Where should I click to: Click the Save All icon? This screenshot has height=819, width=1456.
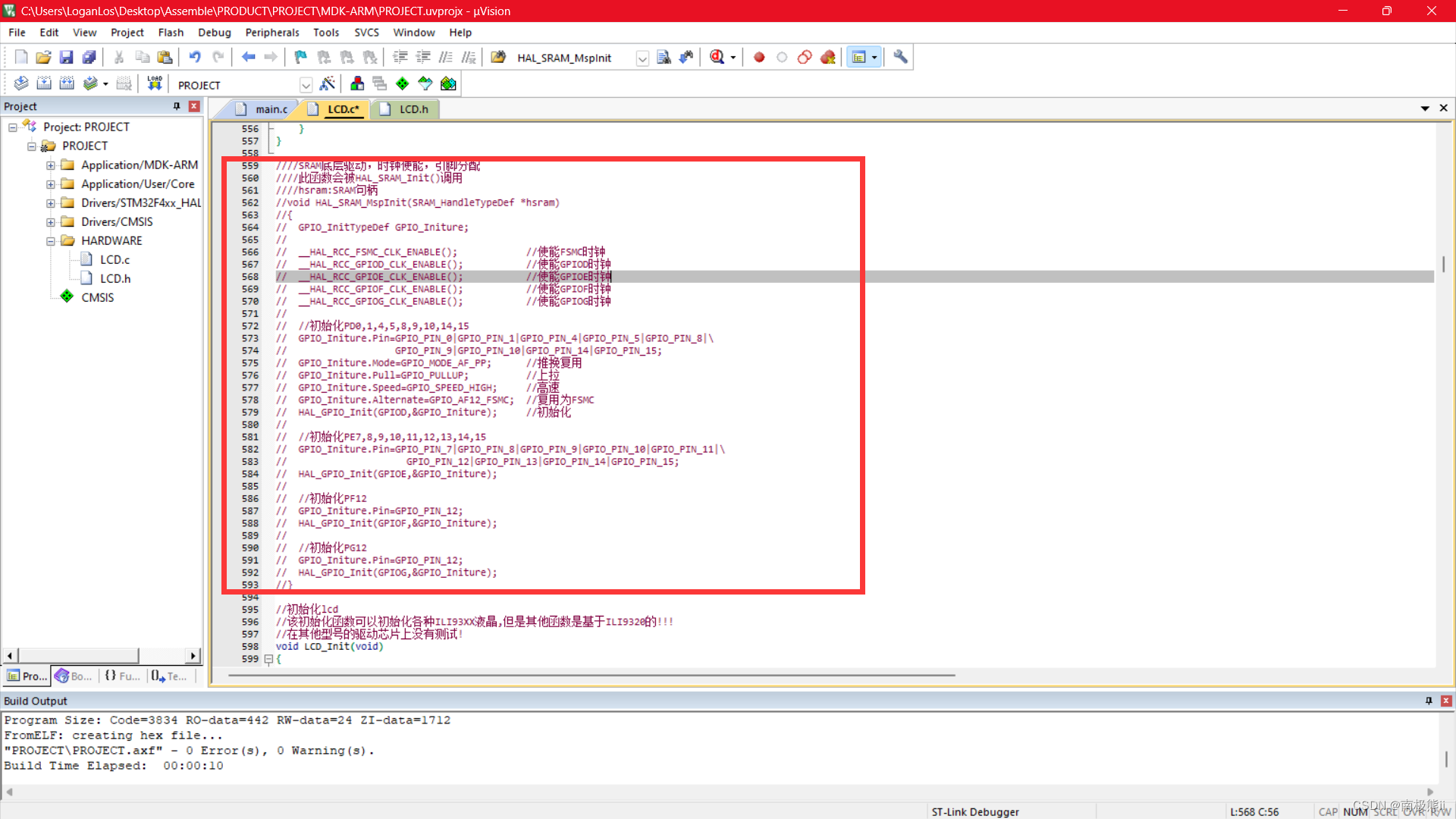point(89,58)
